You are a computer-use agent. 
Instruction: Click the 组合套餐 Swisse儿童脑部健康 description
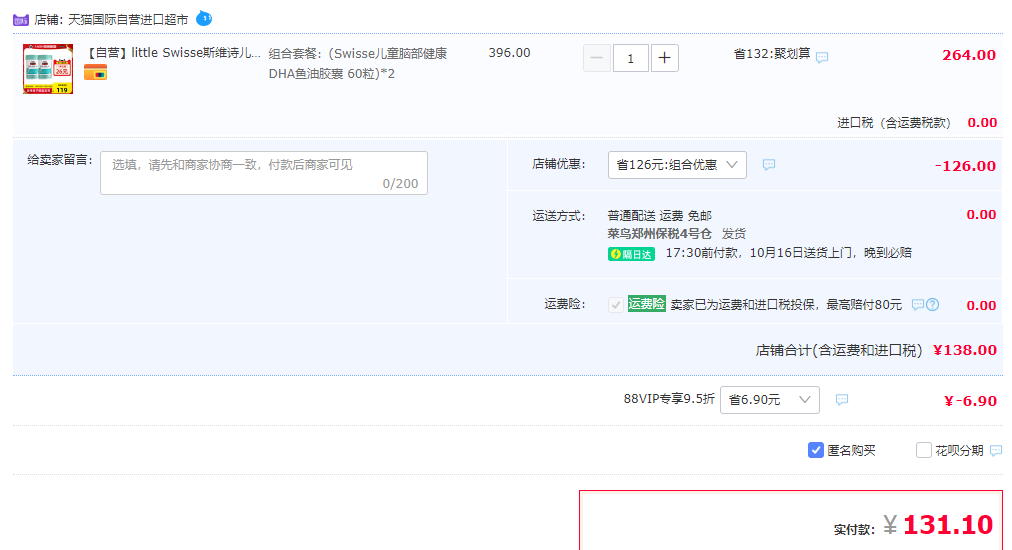358,63
